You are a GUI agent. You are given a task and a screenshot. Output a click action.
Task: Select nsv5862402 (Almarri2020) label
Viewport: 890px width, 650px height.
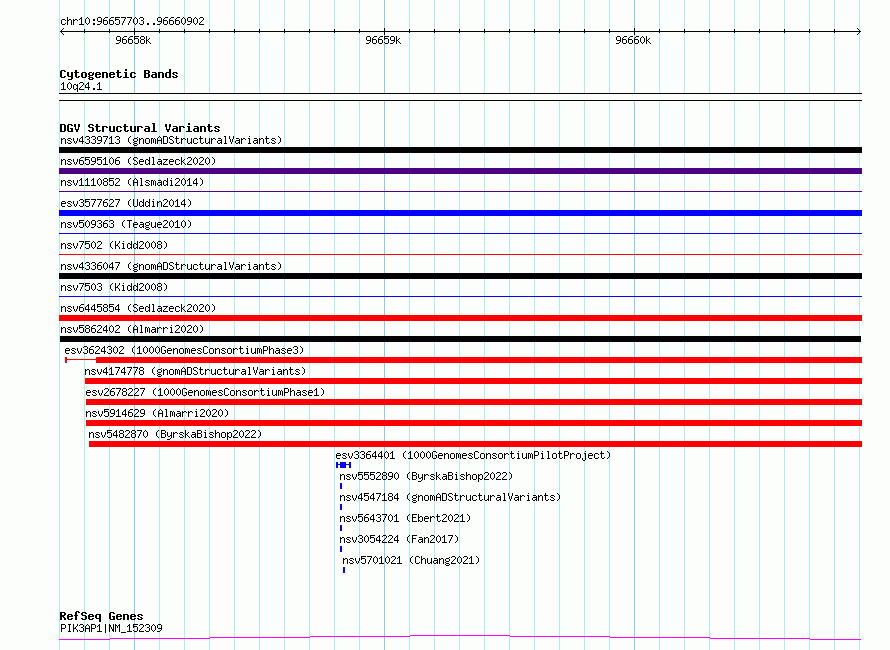[132, 329]
